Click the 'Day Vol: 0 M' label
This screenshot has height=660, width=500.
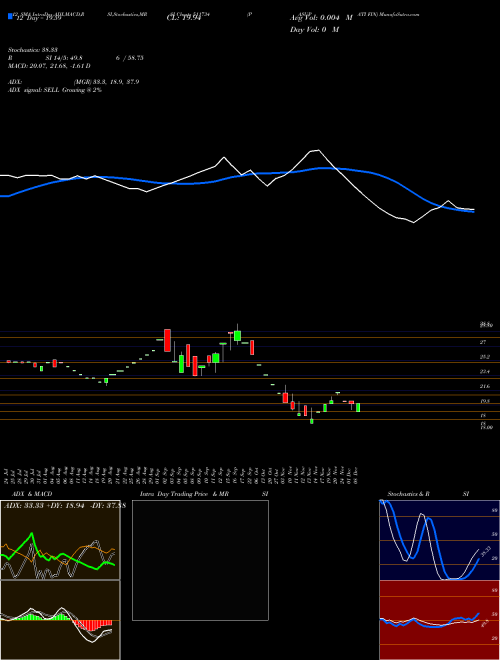point(314,30)
